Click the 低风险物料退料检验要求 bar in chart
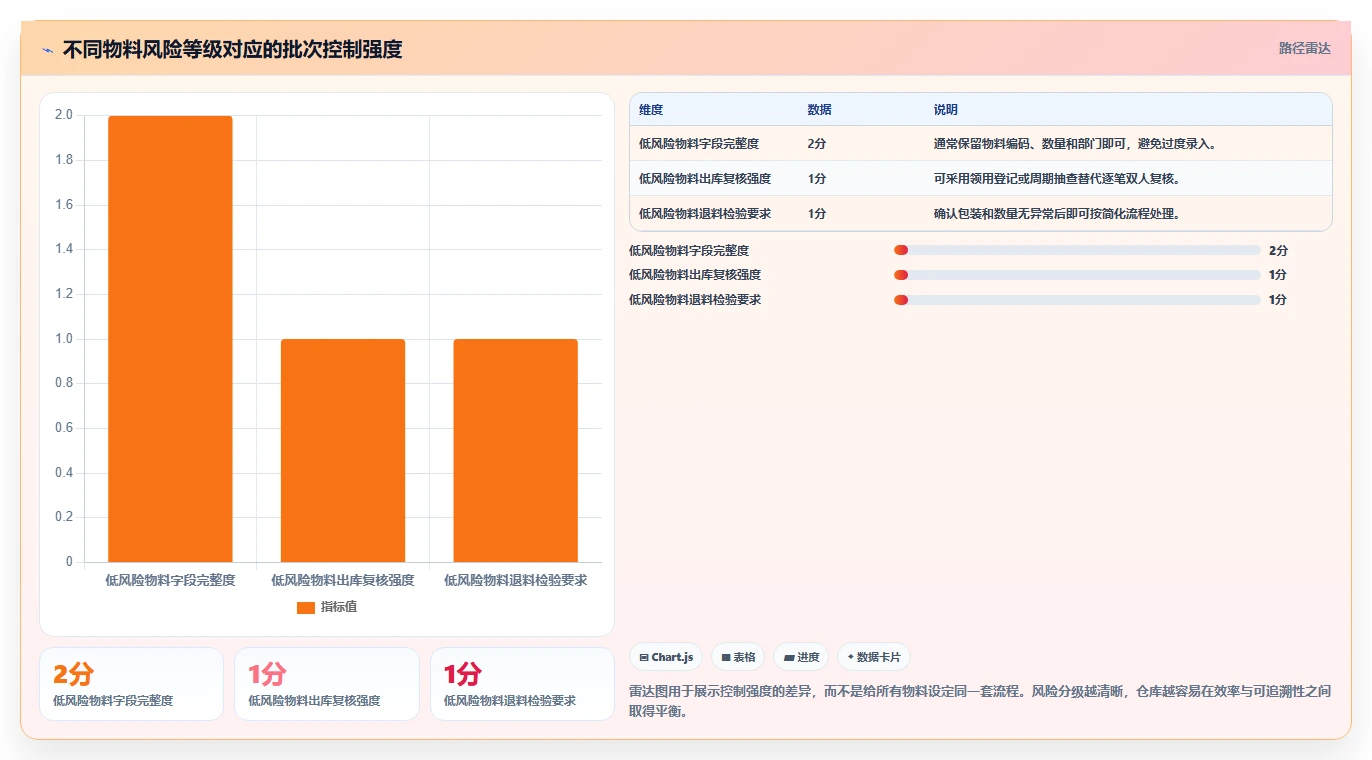Image resolution: width=1372 pixels, height=760 pixels. pyautogui.click(x=515, y=451)
